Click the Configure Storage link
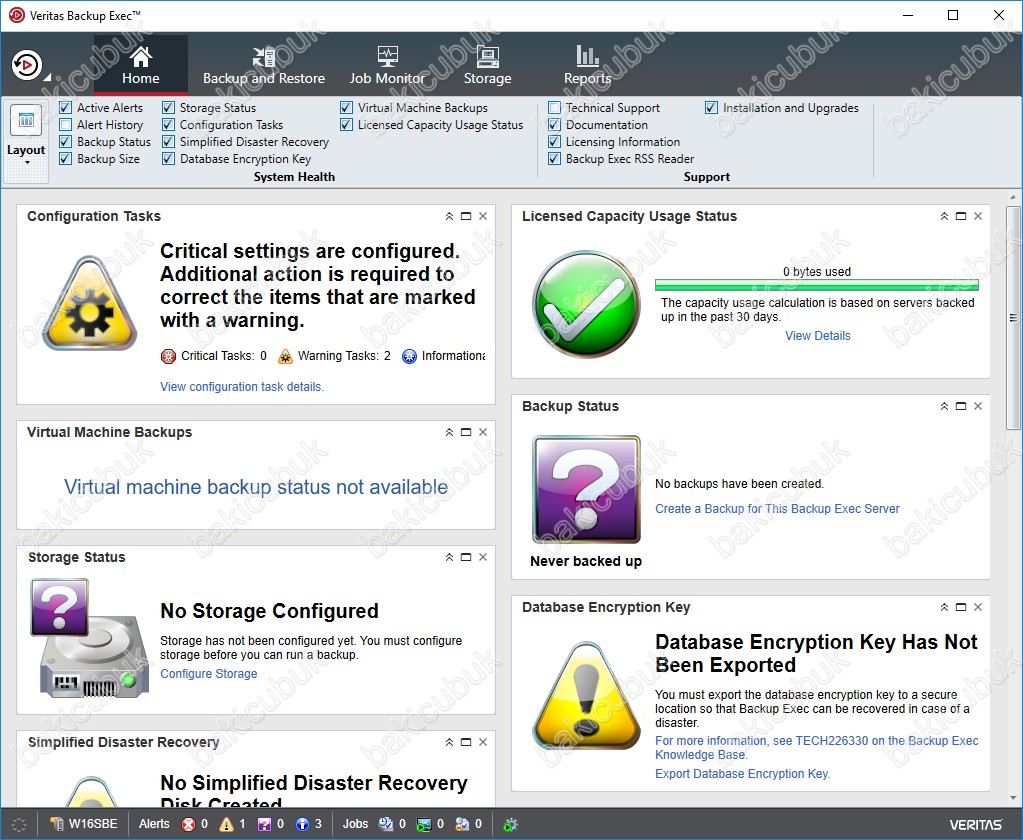The height and width of the screenshot is (840, 1023). [x=209, y=674]
